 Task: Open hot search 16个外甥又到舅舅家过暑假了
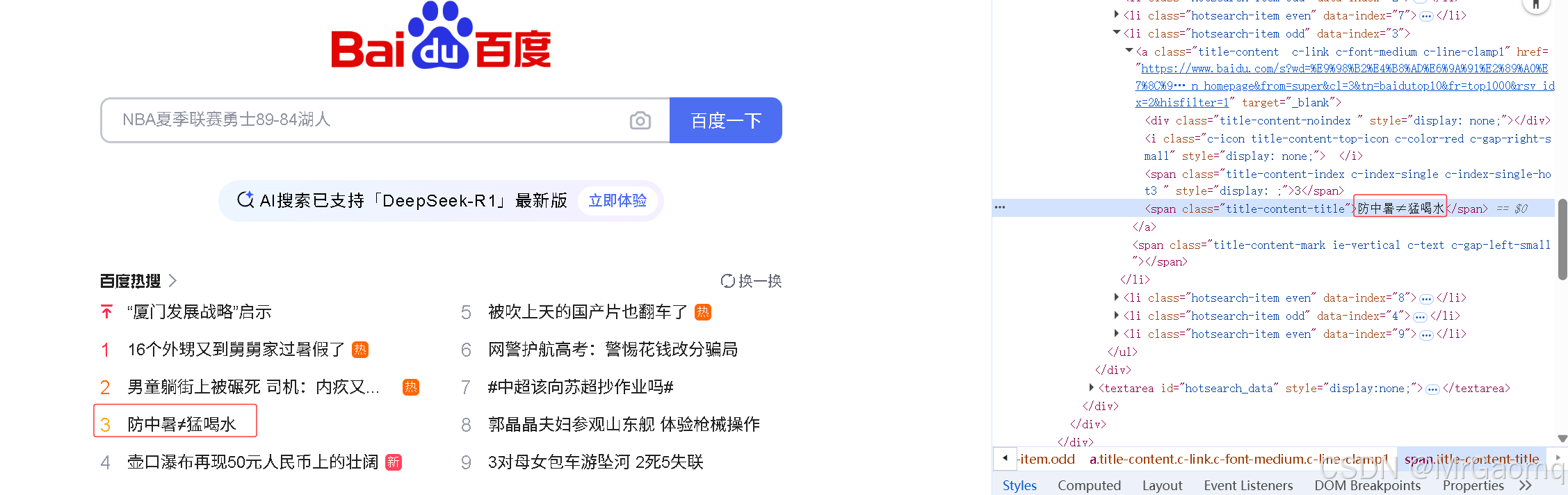point(236,349)
